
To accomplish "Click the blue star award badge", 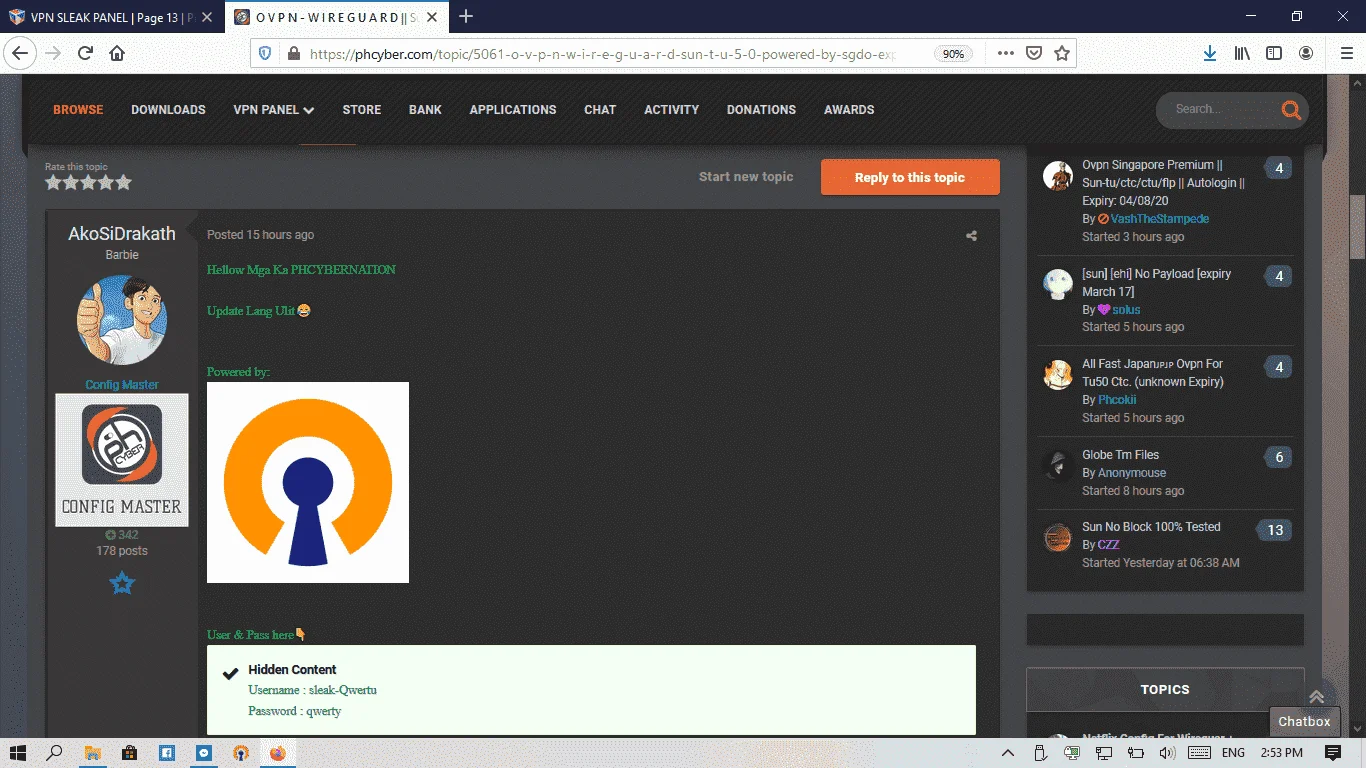I will coord(122,583).
